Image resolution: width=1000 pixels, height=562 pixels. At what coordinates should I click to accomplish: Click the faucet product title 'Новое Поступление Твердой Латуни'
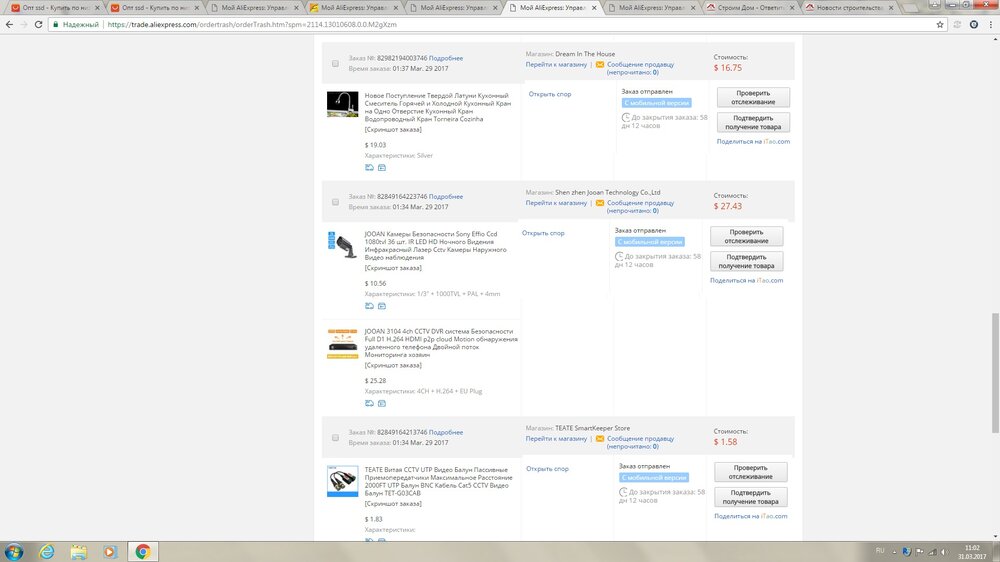click(438, 107)
